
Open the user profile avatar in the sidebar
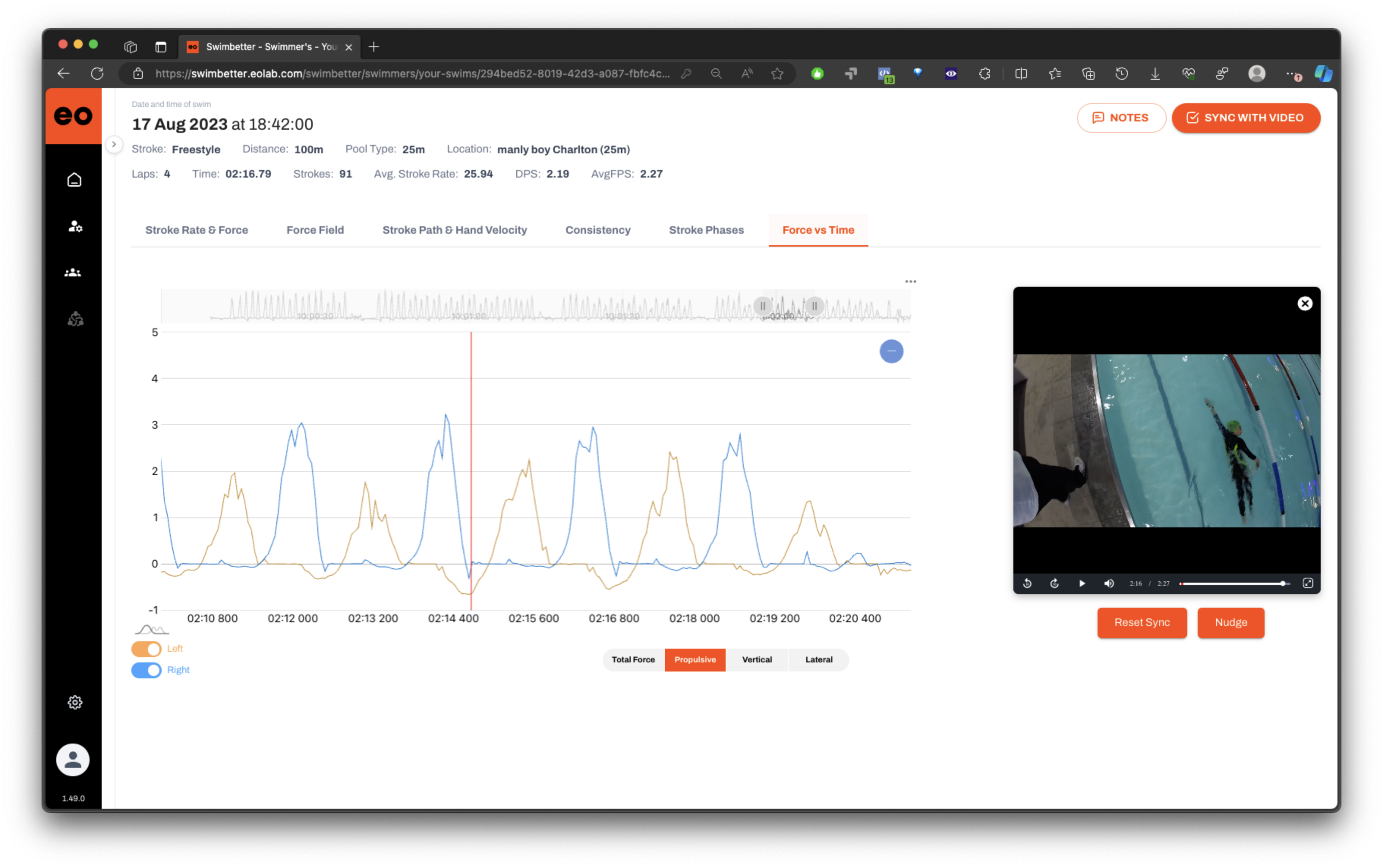click(72, 759)
